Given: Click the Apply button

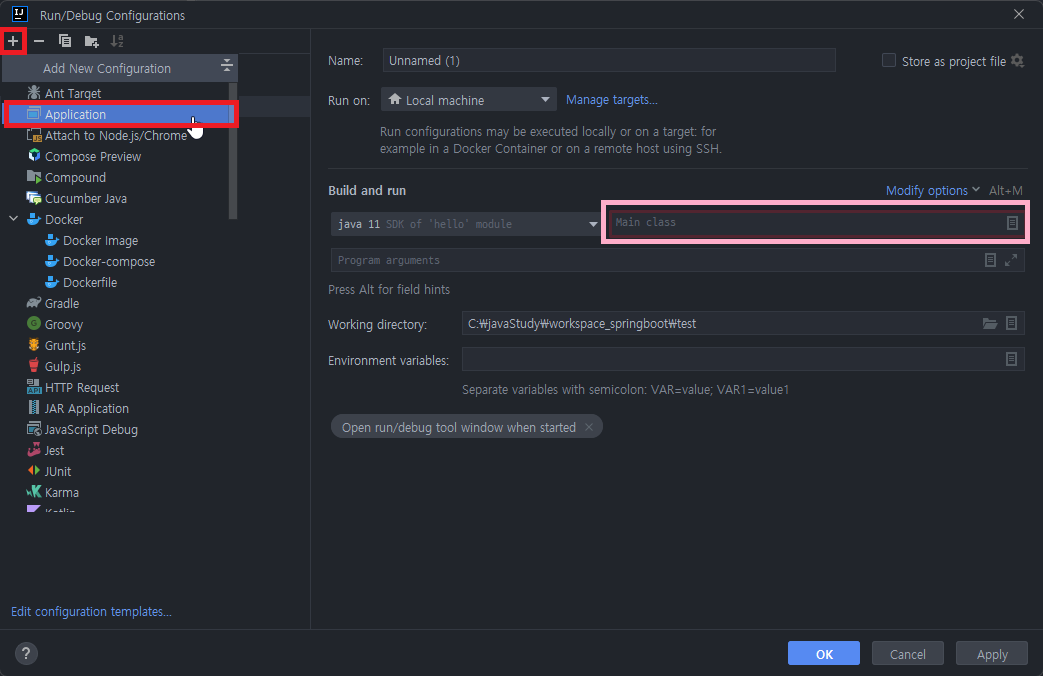Looking at the screenshot, I should point(992,653).
